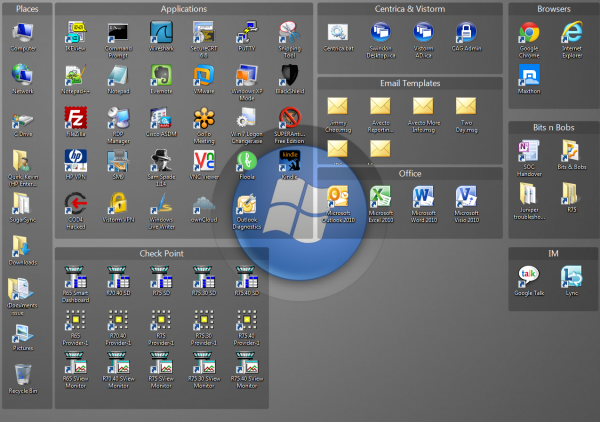Open R65 Smart Dashboard shortcut
Viewport: 600px width, 422px height.
[75, 276]
